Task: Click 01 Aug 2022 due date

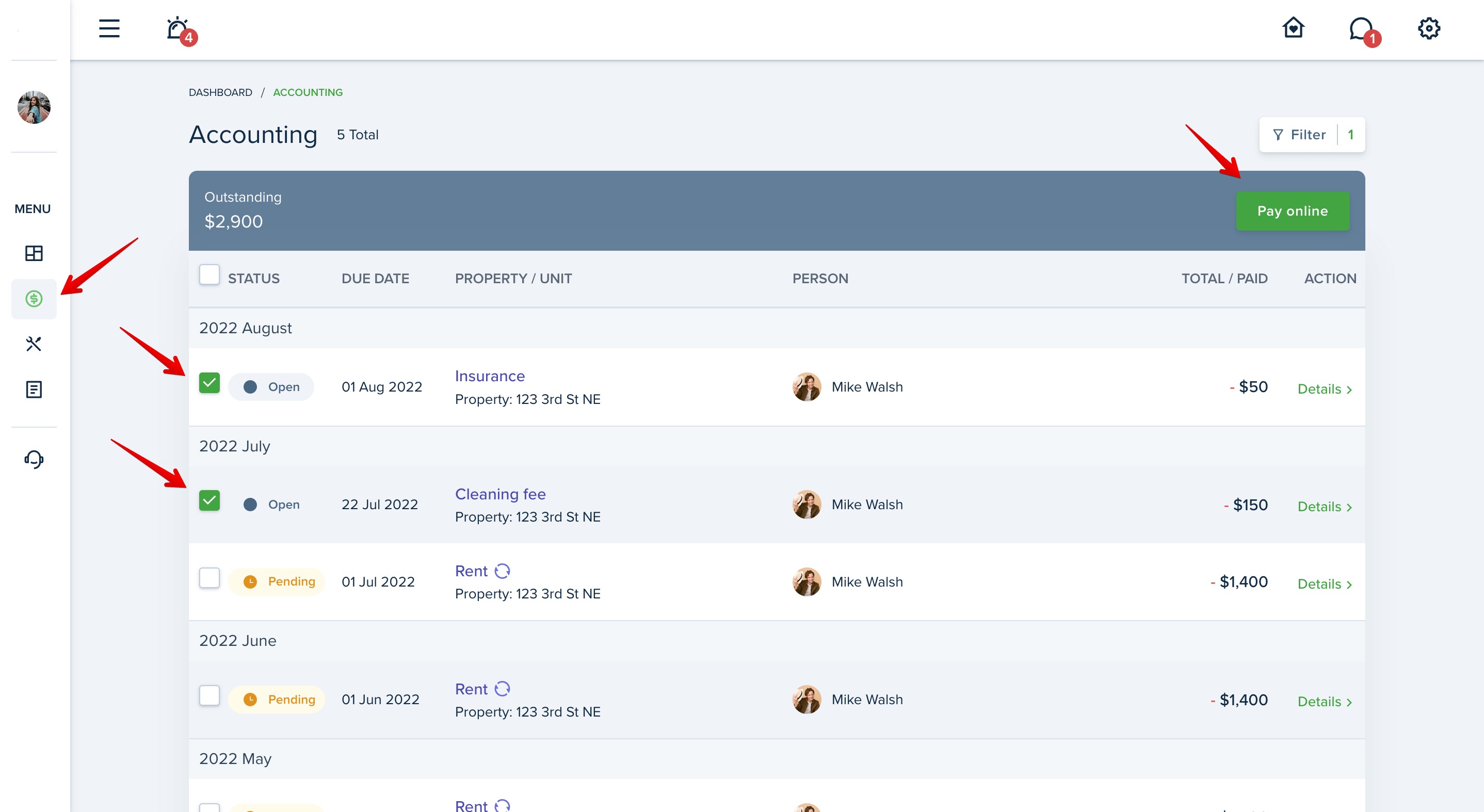Action: [381, 387]
